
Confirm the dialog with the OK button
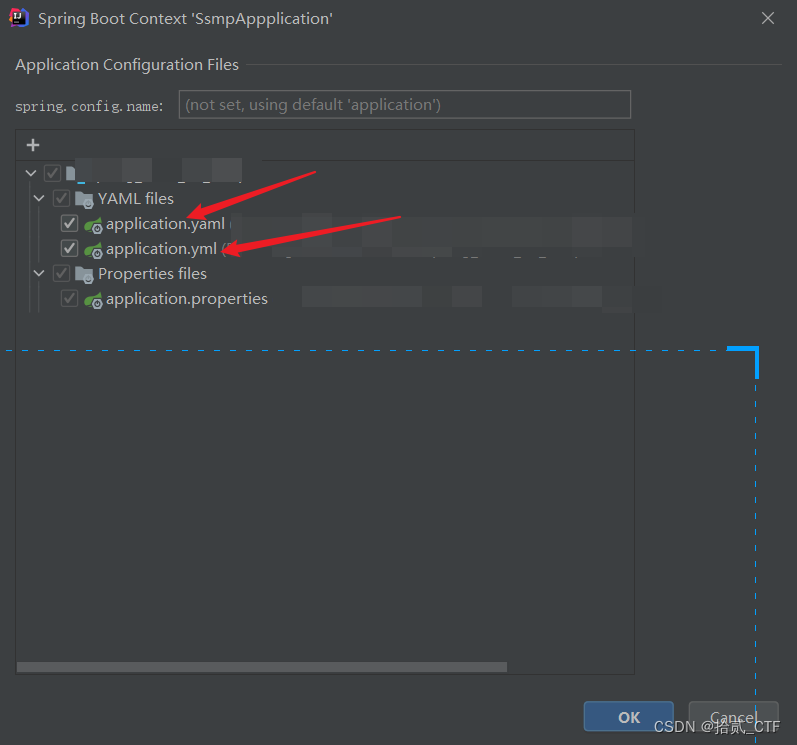coord(629,717)
